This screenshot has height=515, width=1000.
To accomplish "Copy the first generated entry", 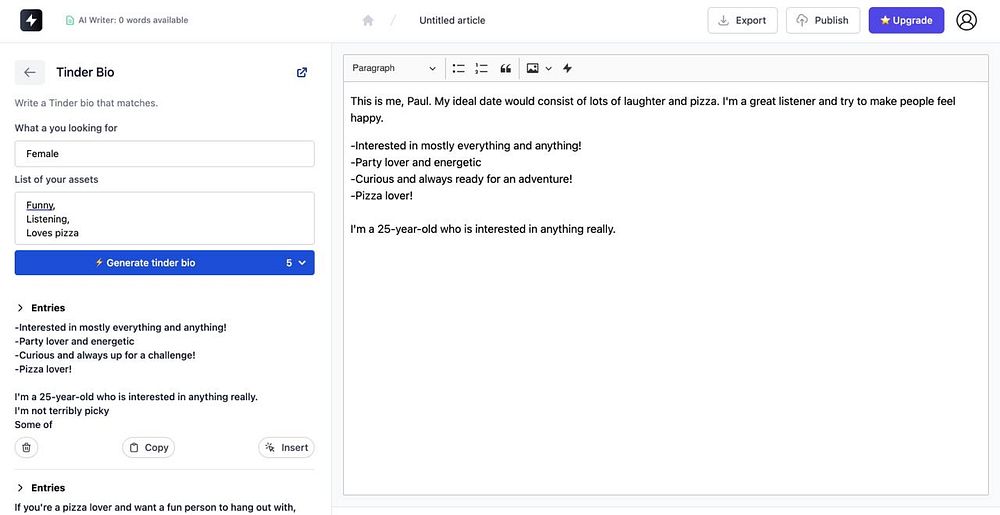I will [x=149, y=447].
